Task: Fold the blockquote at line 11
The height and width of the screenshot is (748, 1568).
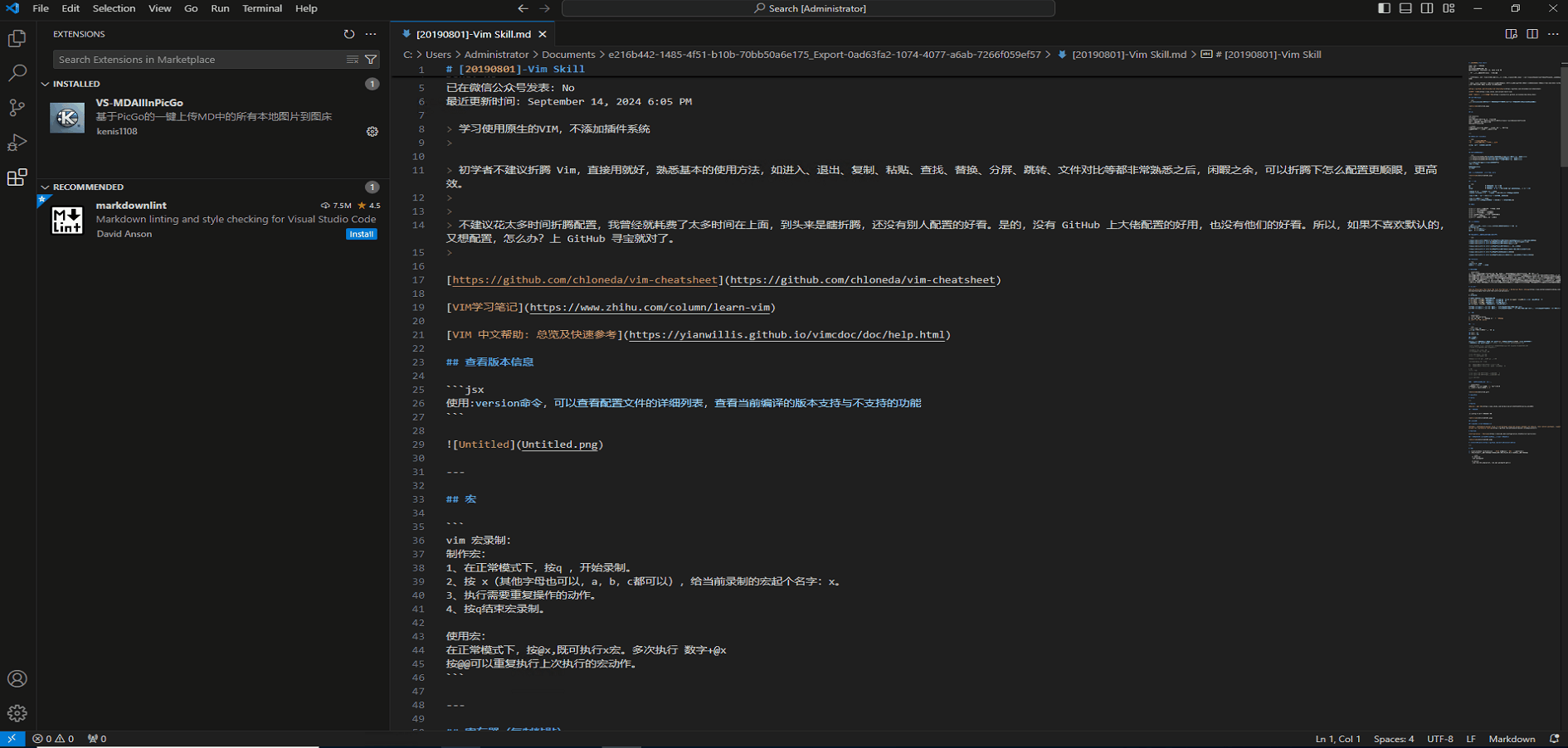Action: (x=449, y=170)
